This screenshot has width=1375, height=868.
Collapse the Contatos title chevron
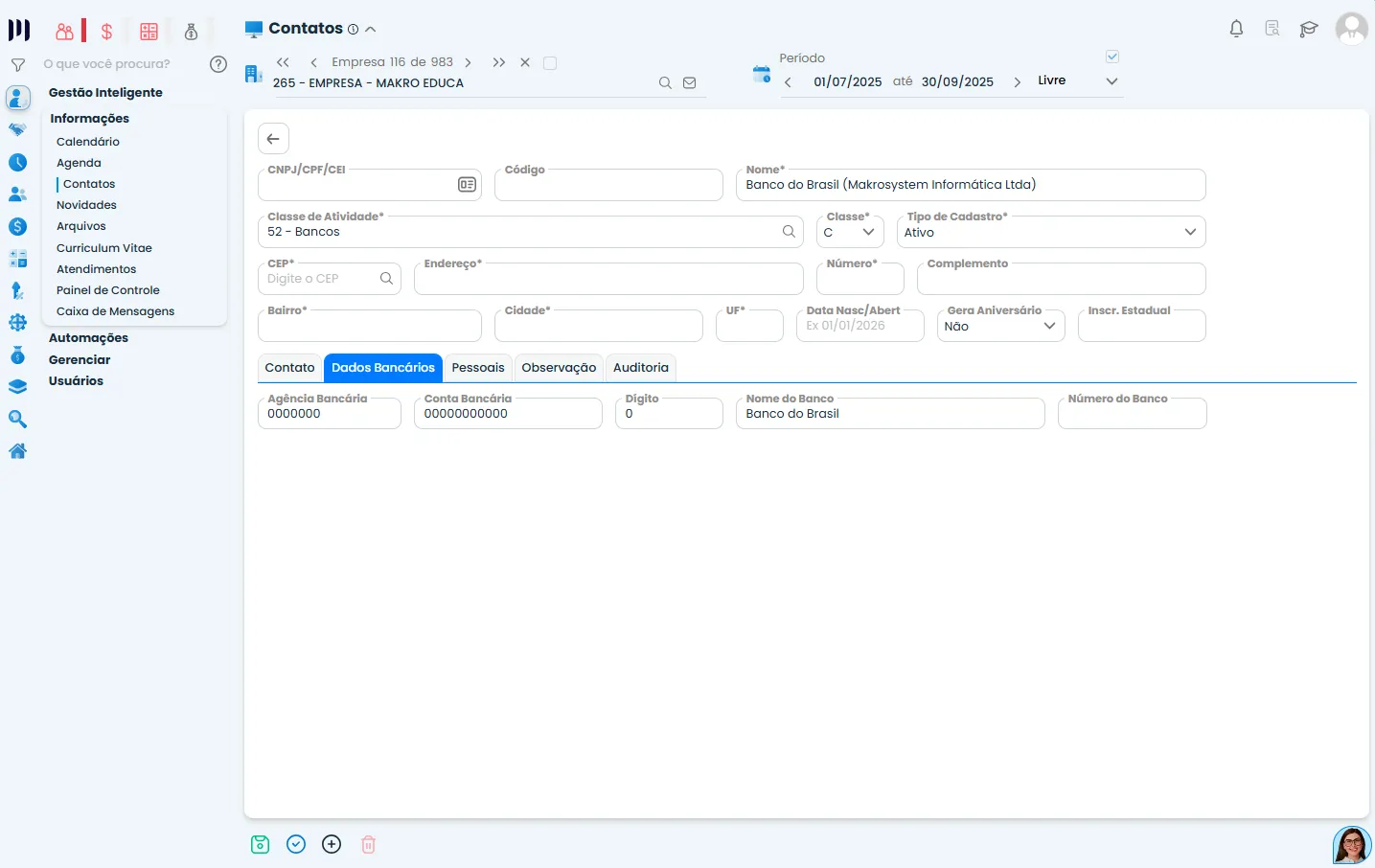click(x=371, y=30)
